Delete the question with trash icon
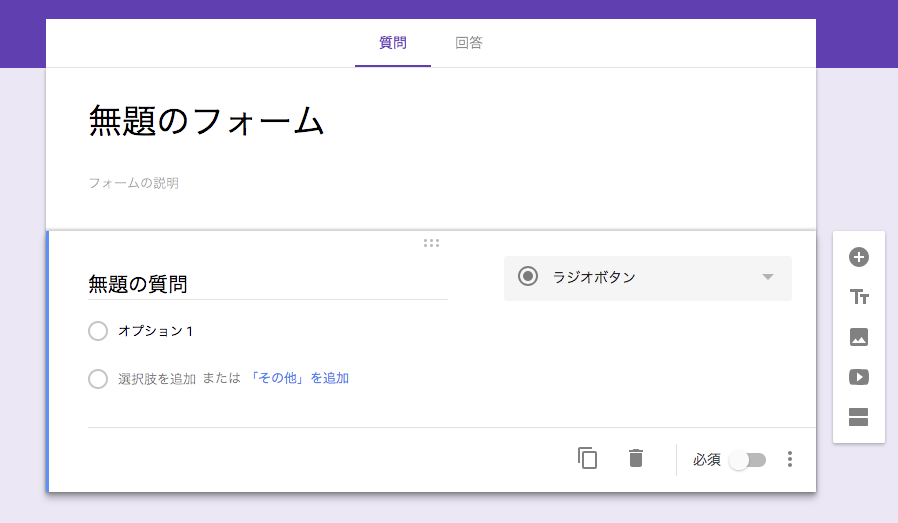This screenshot has height=523, width=898. click(x=636, y=458)
